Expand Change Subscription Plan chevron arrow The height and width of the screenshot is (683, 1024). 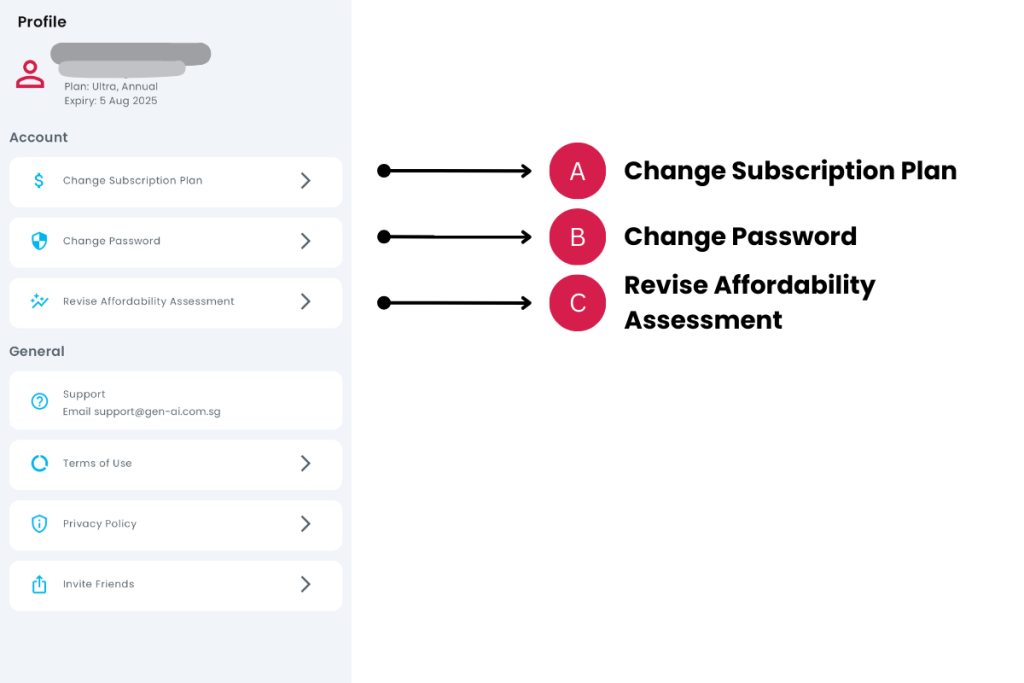(306, 181)
